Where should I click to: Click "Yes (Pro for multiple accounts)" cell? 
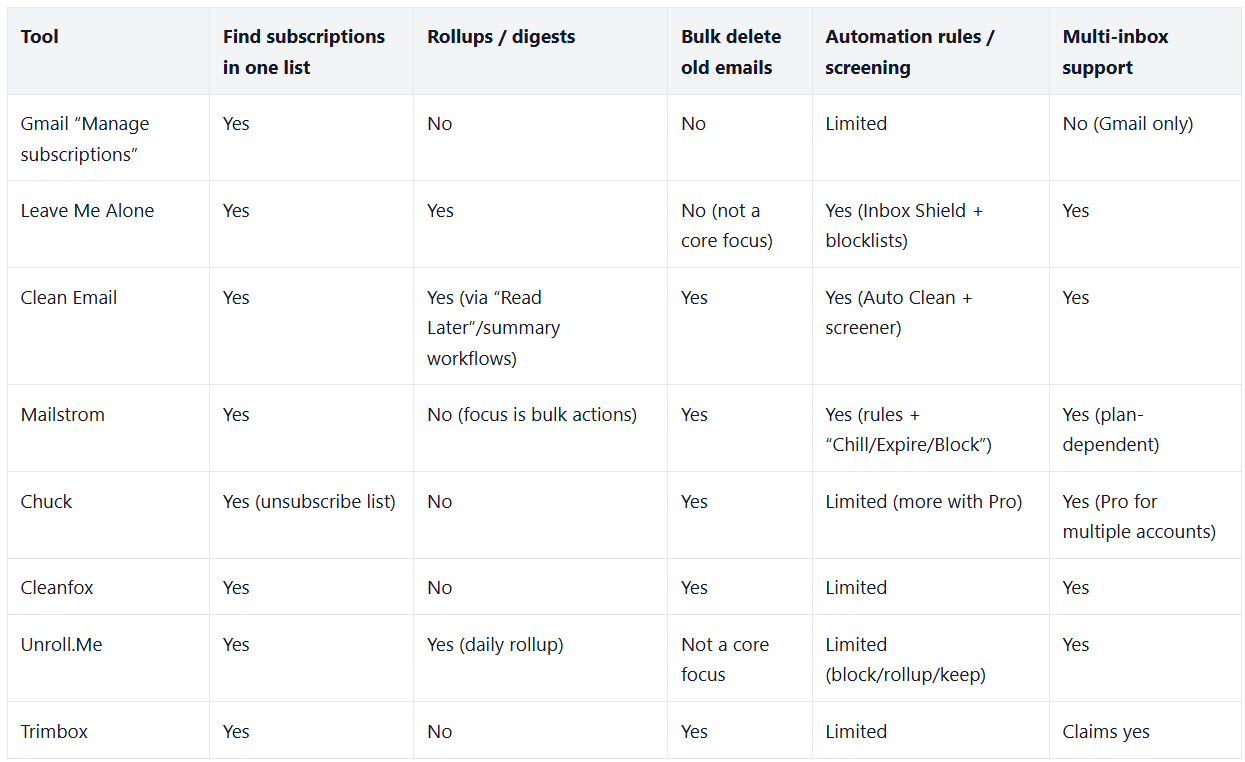[1138, 517]
